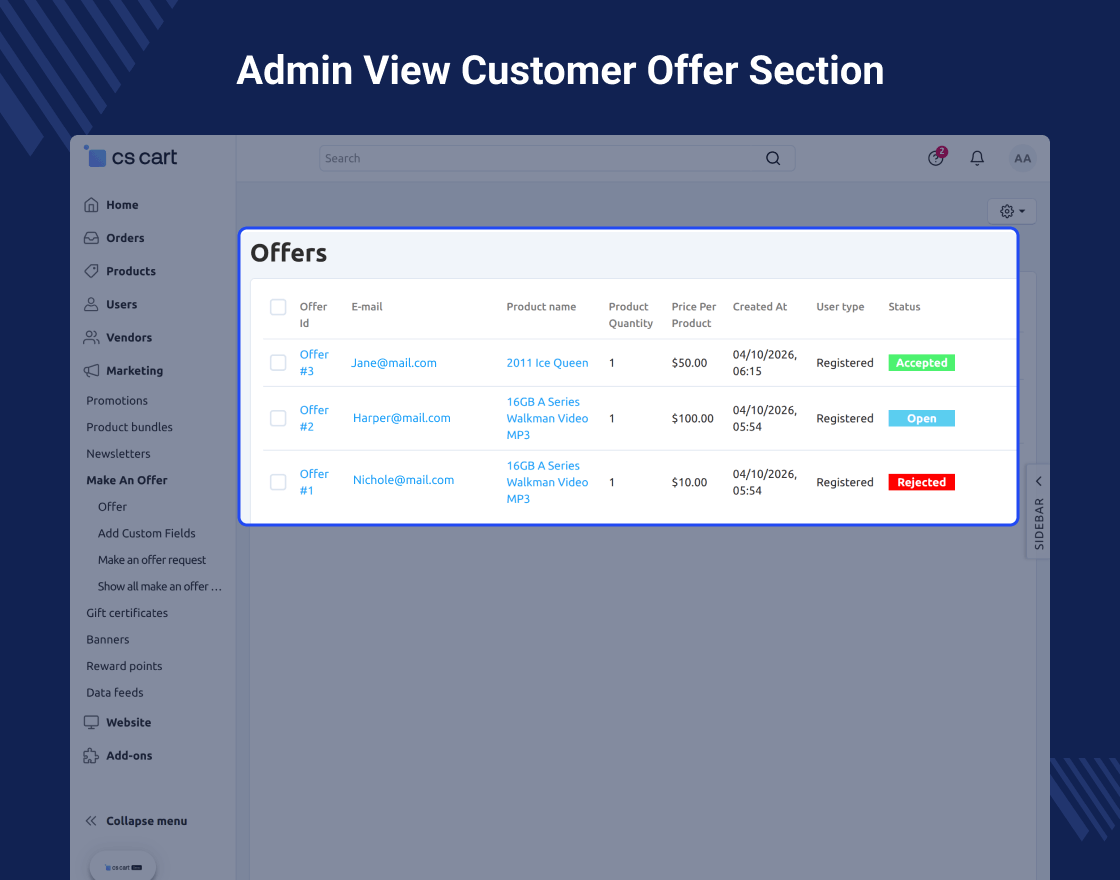The image size is (1120, 880).
Task: Click the Add-ons puzzle icon
Action: (x=91, y=756)
